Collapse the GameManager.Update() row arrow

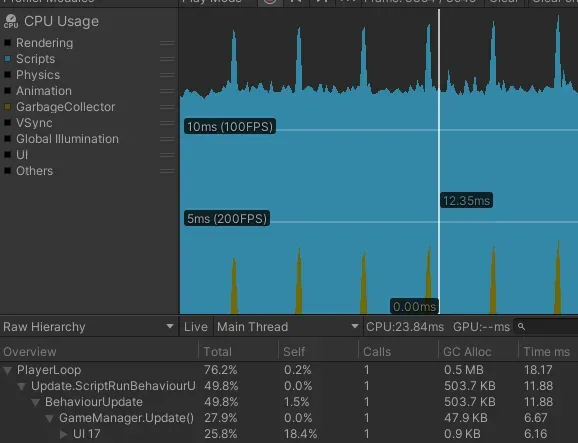click(x=49, y=418)
